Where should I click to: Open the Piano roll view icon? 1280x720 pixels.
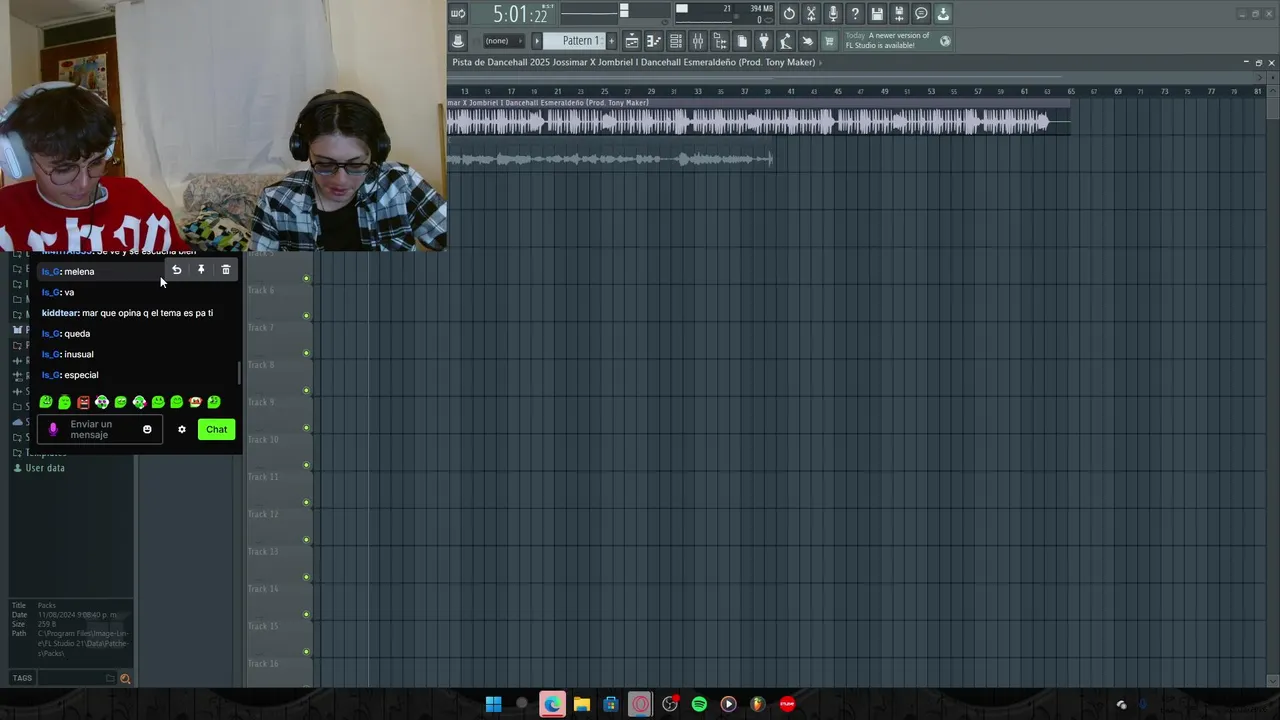pos(654,41)
